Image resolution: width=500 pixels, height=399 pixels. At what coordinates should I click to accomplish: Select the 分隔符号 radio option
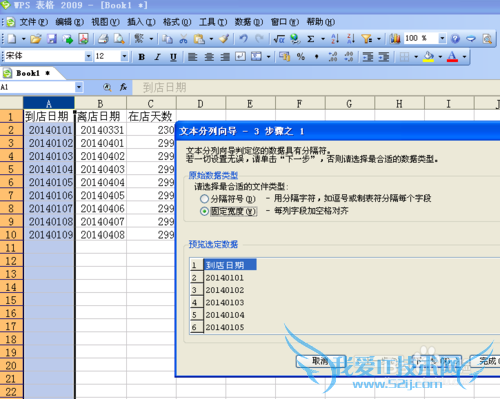[204, 199]
